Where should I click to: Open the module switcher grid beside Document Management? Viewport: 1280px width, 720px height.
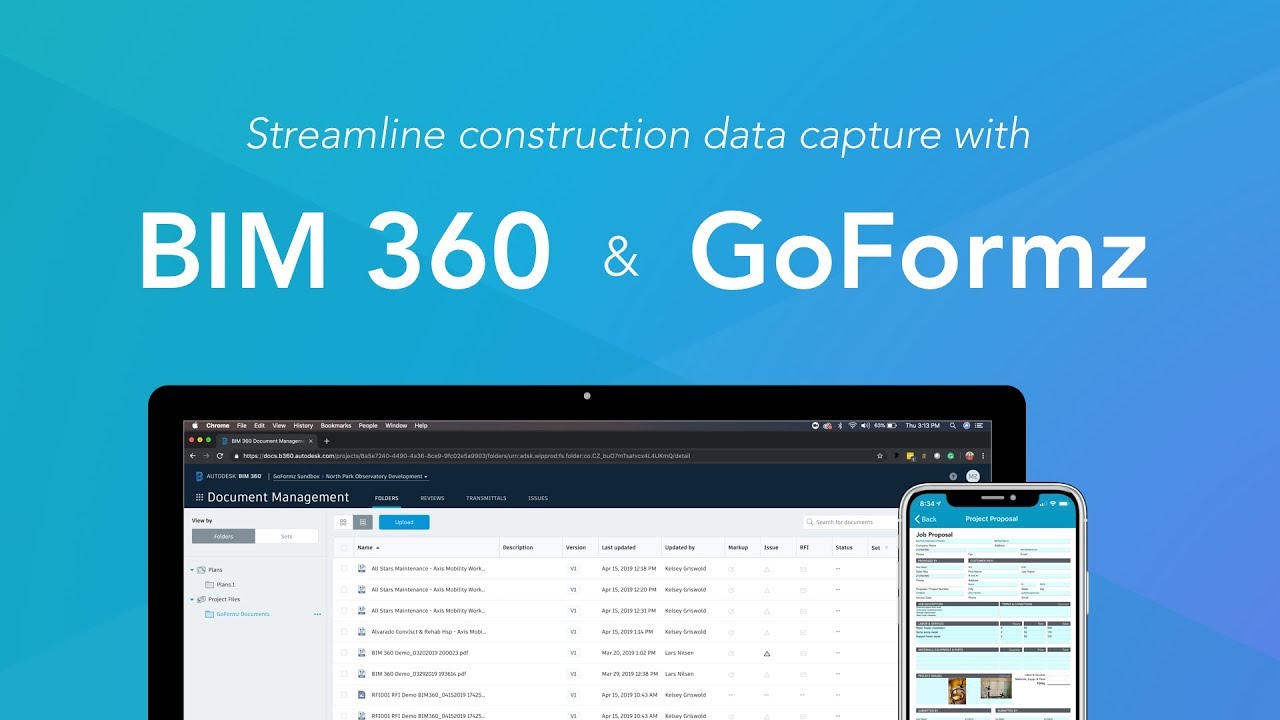[x=199, y=498]
